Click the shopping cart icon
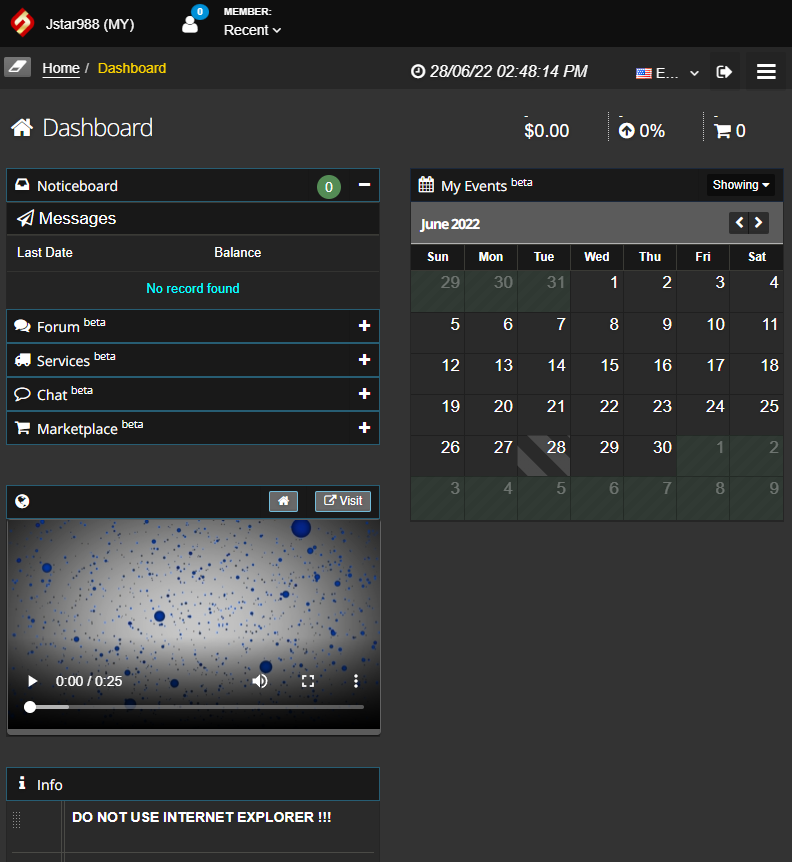 pyautogui.click(x=722, y=131)
